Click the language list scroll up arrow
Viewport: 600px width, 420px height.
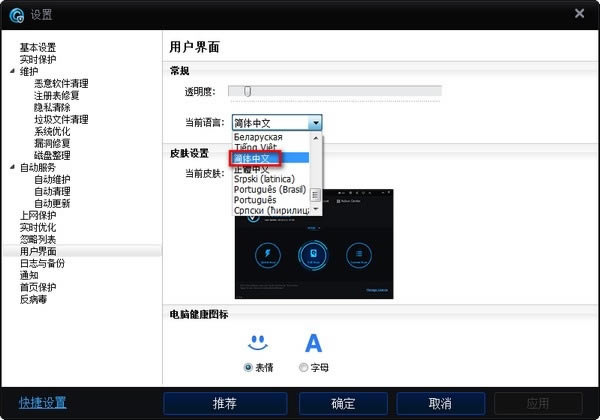click(316, 138)
